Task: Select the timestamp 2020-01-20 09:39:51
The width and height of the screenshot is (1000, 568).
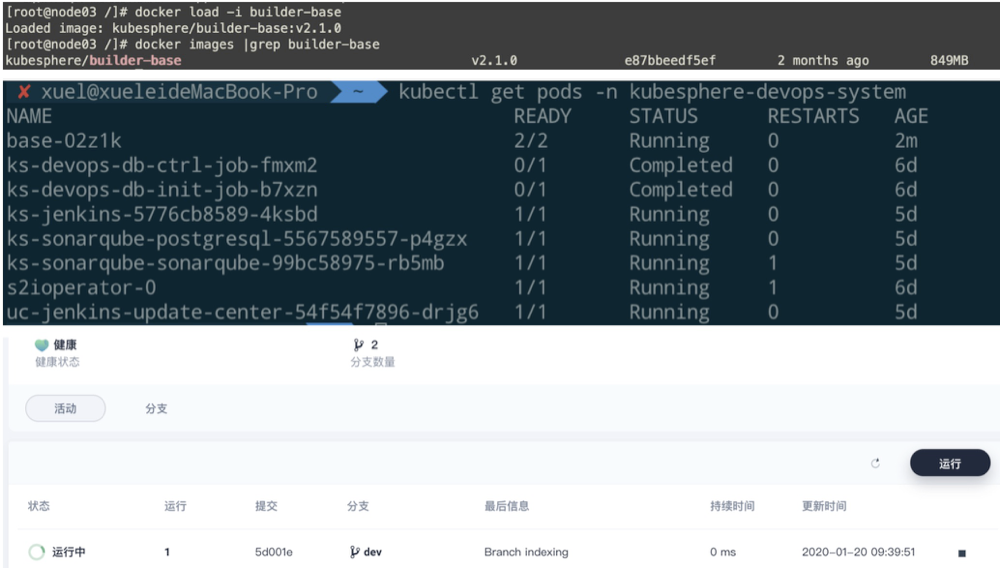Action: [x=858, y=552]
